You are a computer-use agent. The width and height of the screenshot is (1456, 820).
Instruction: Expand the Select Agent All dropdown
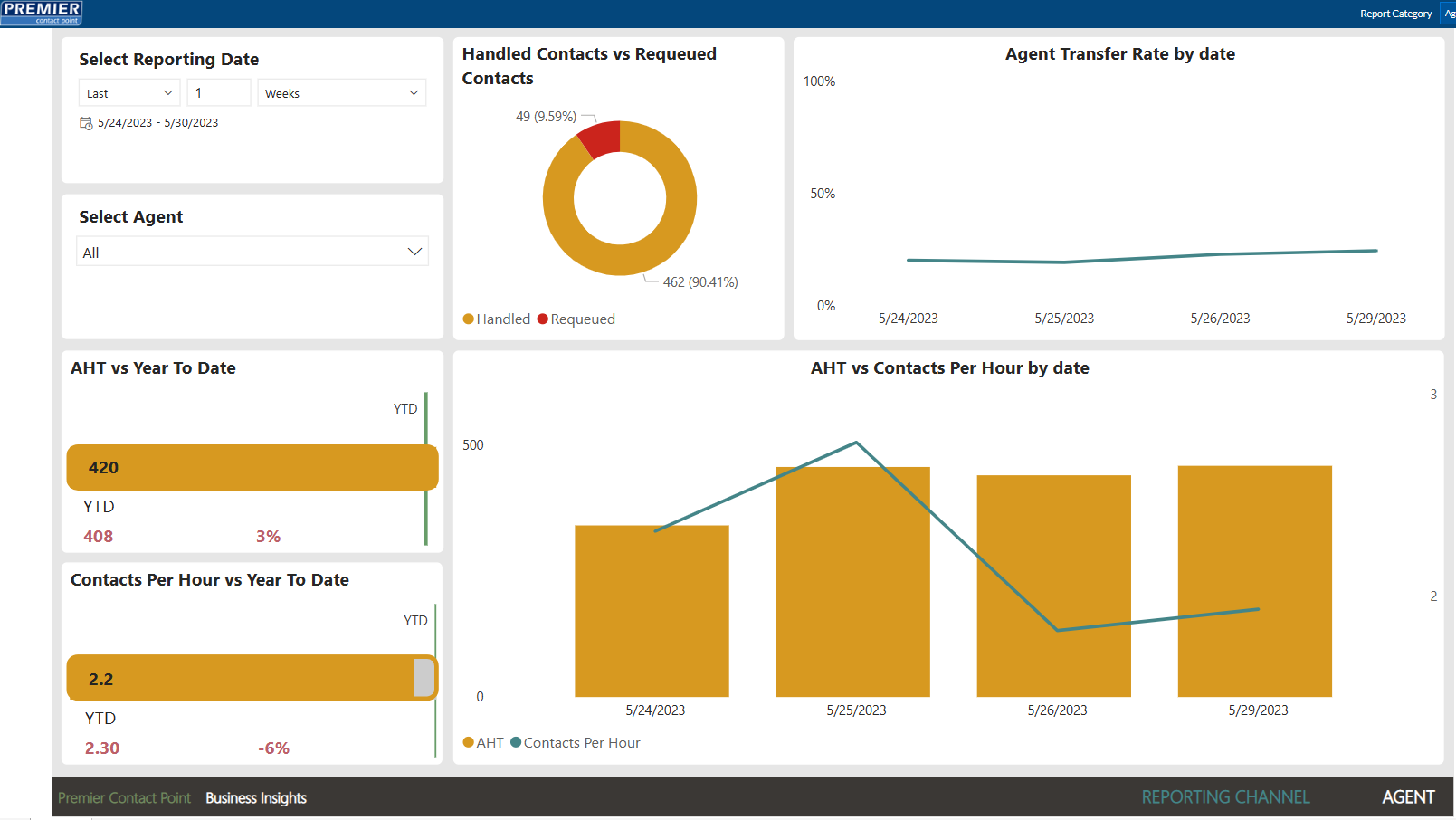(252, 252)
